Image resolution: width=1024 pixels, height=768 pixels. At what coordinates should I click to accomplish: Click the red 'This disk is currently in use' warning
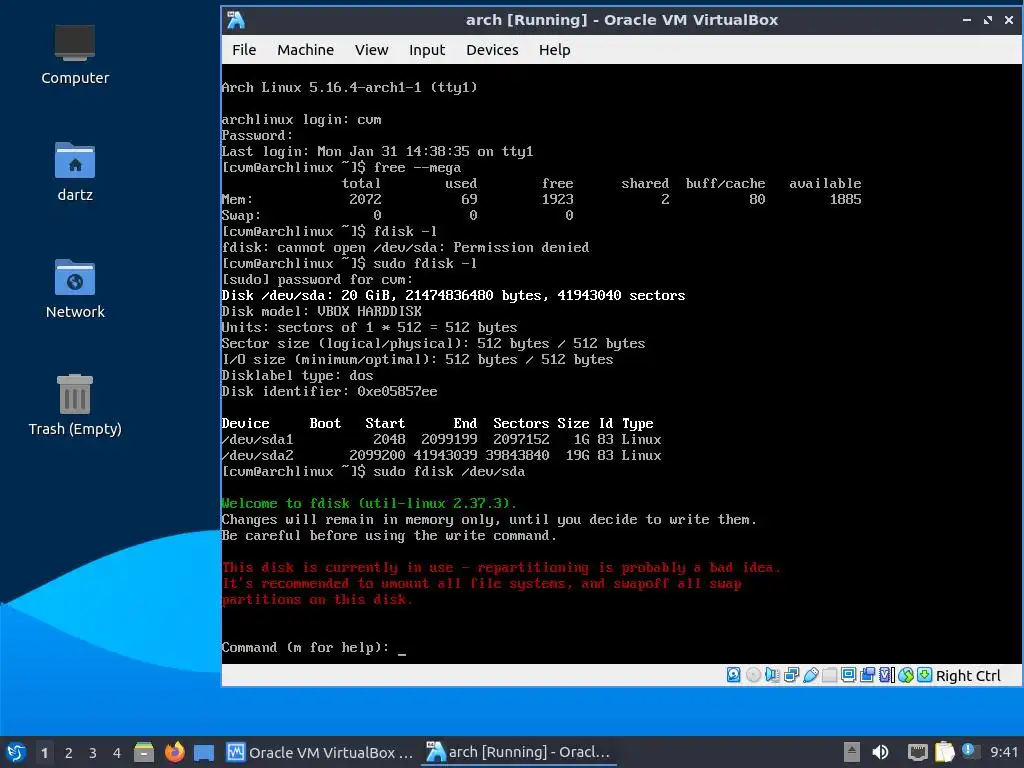(501, 568)
